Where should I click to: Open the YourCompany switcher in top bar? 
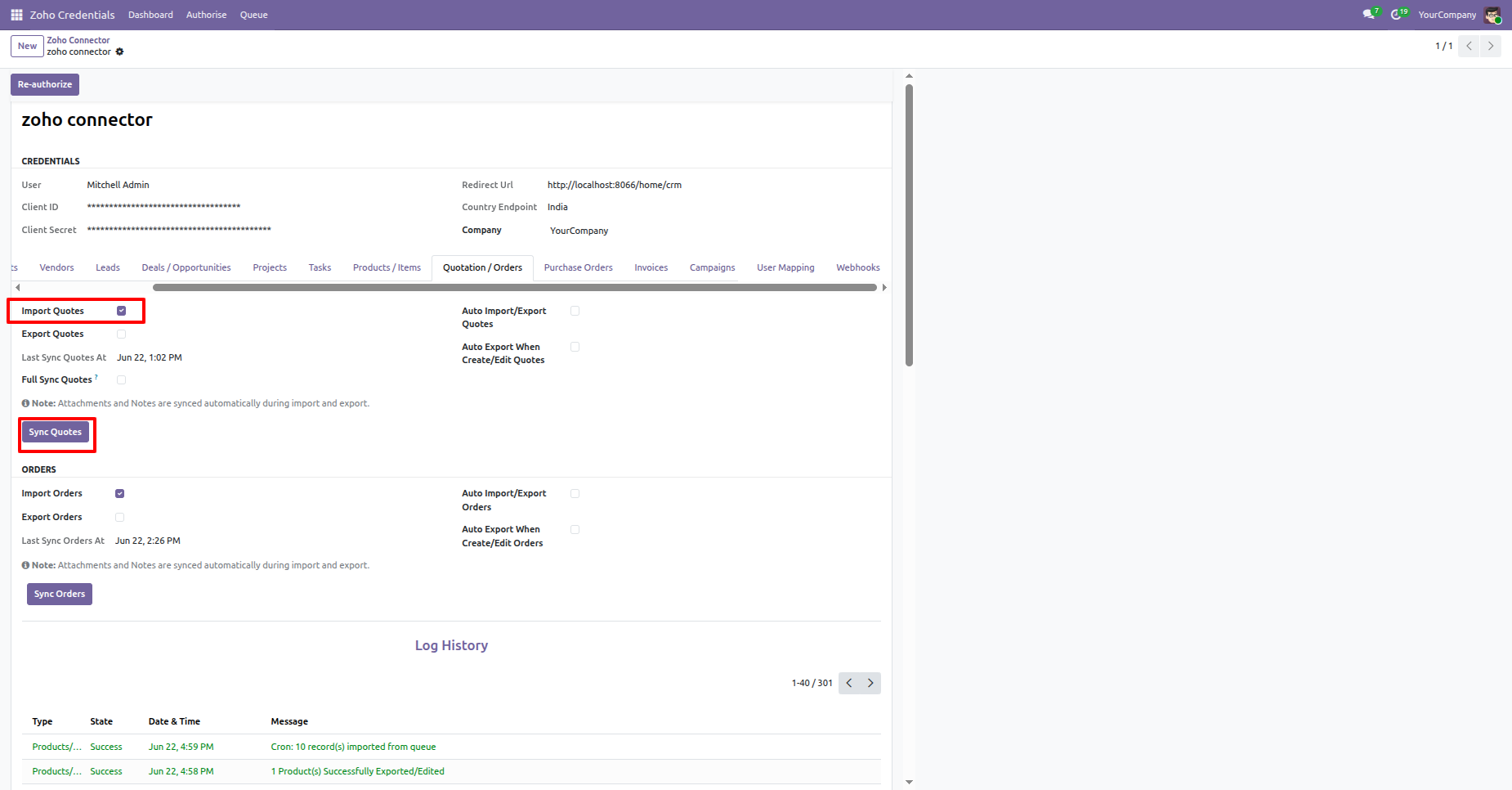(1447, 15)
